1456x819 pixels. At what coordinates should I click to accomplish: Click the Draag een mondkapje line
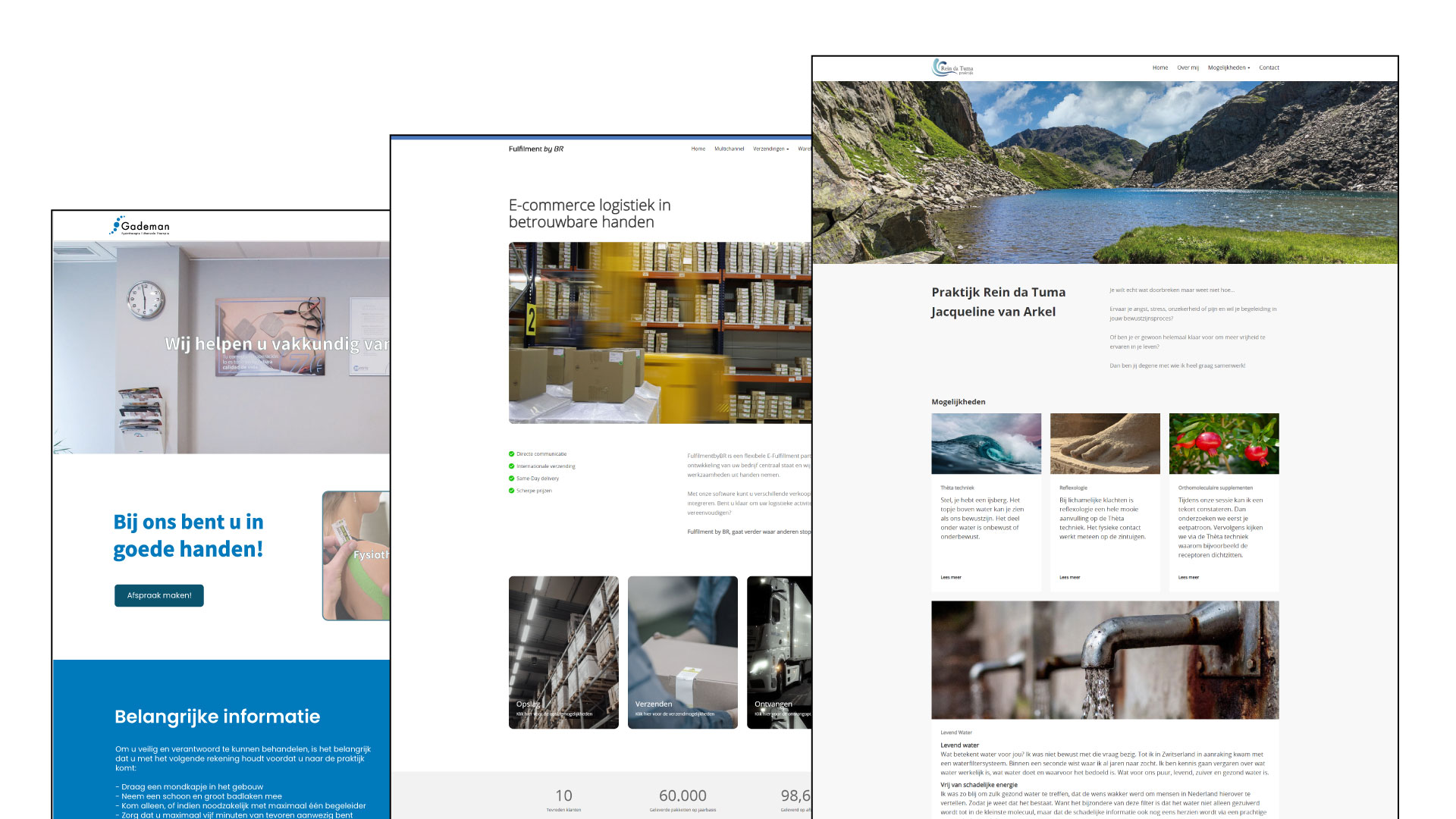(x=190, y=786)
